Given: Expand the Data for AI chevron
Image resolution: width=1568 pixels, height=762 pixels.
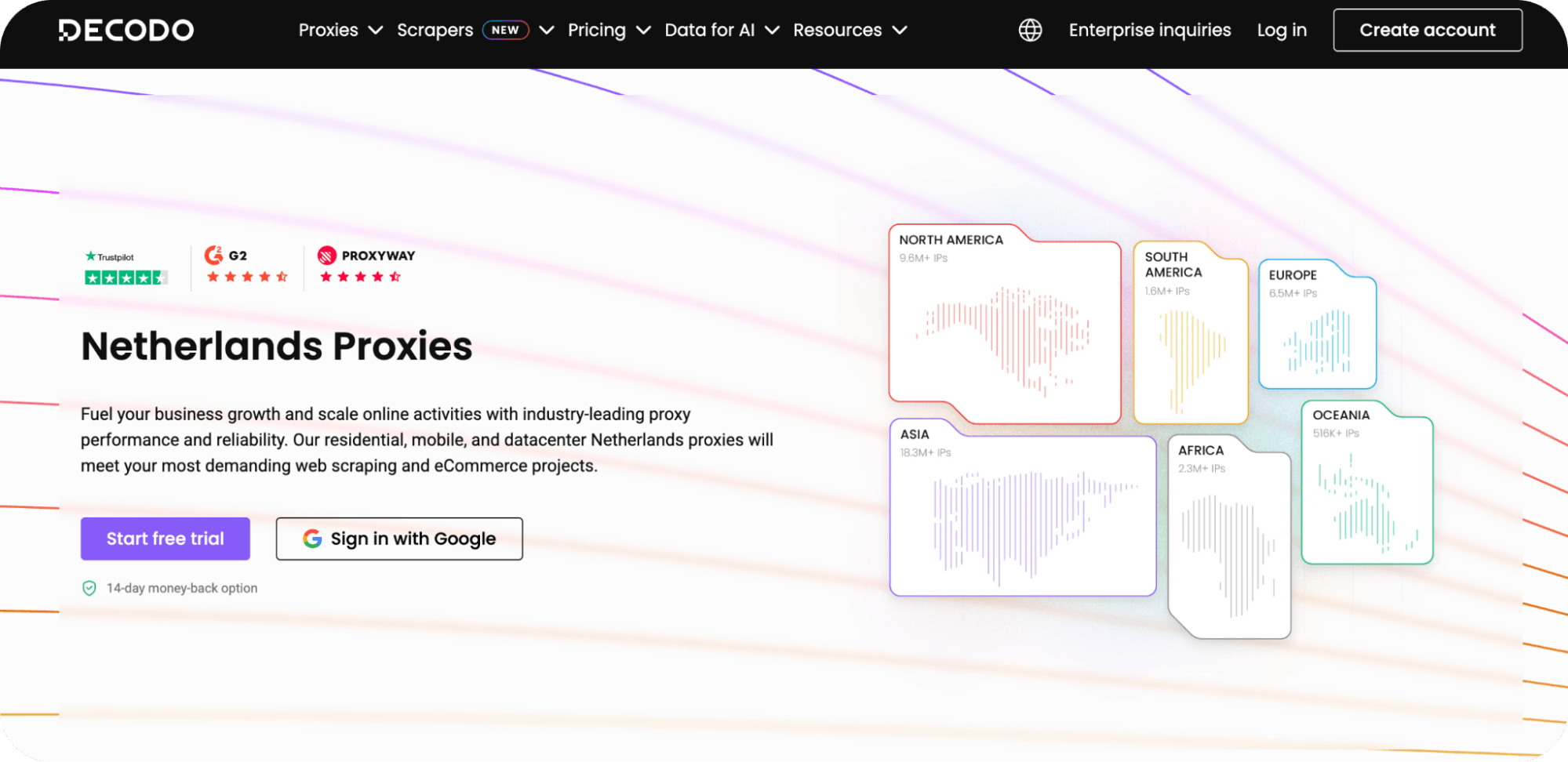Looking at the screenshot, I should tap(772, 30).
